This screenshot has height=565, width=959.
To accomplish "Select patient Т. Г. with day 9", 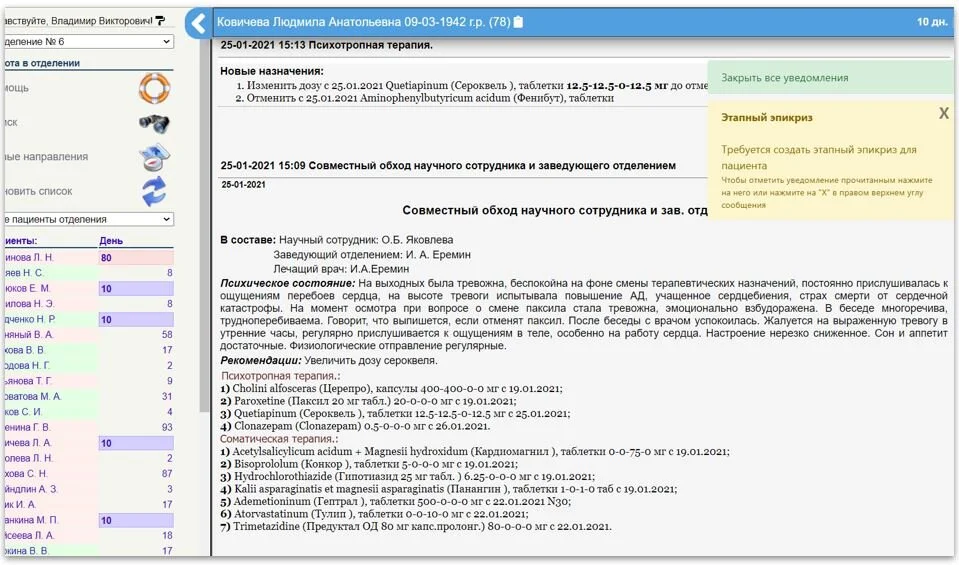I will tap(89, 381).
